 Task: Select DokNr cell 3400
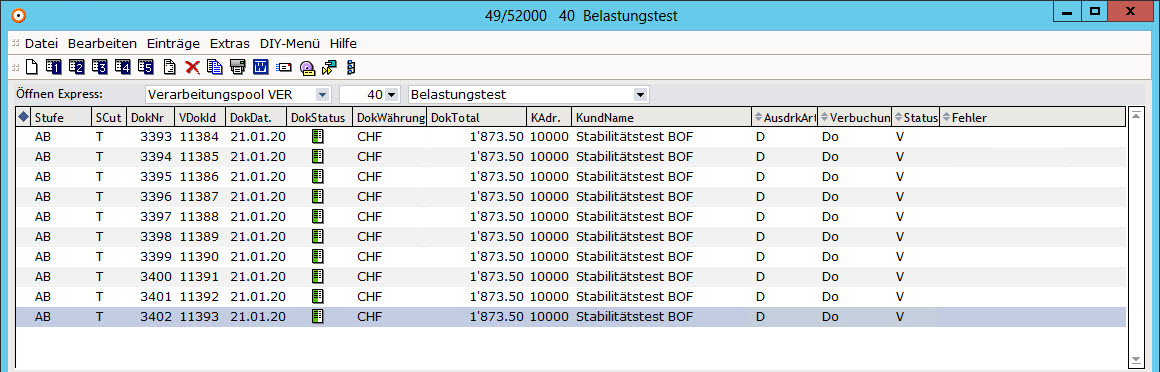(x=156, y=276)
